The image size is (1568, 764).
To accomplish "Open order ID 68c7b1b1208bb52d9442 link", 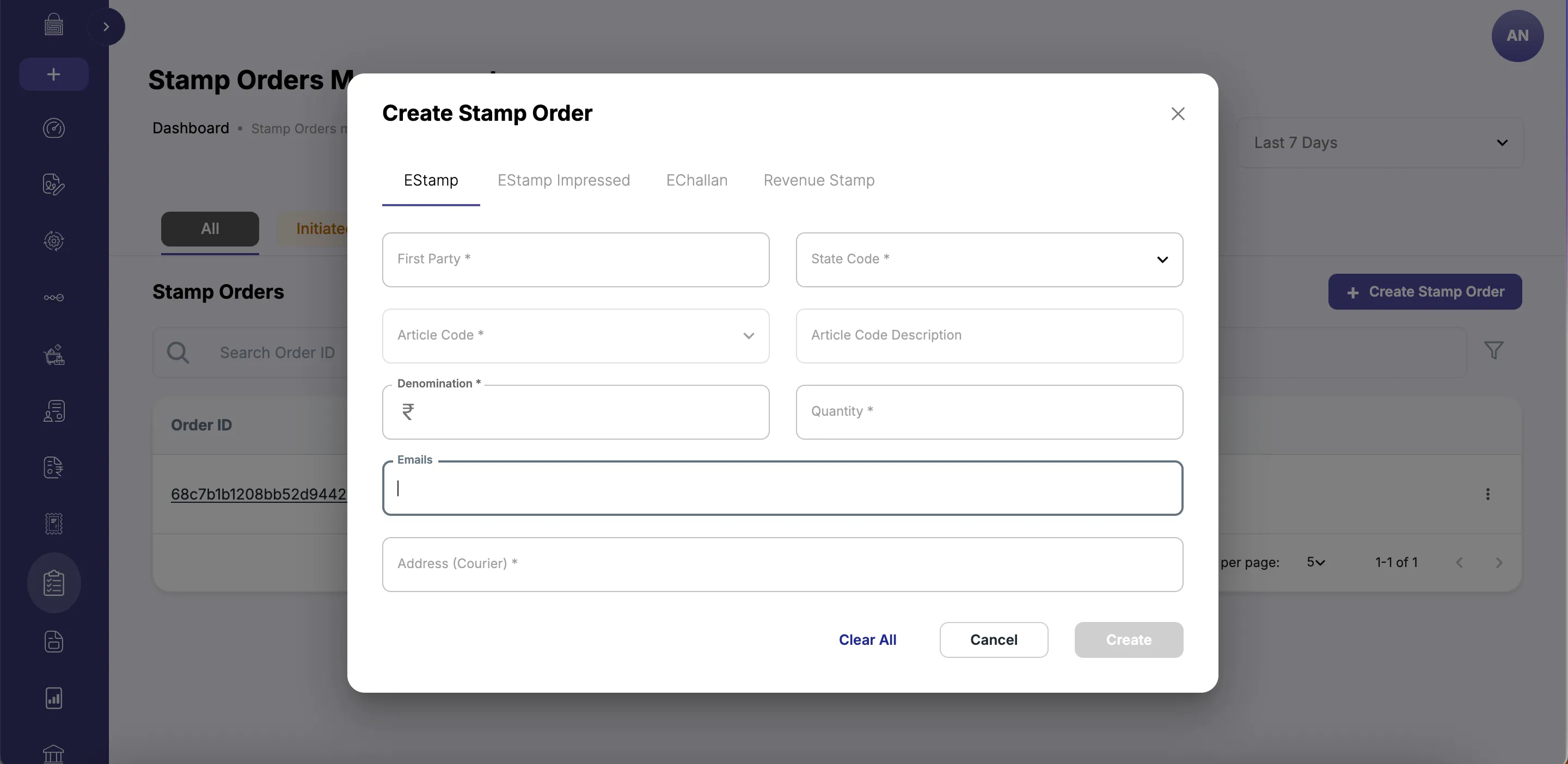I will (x=259, y=494).
